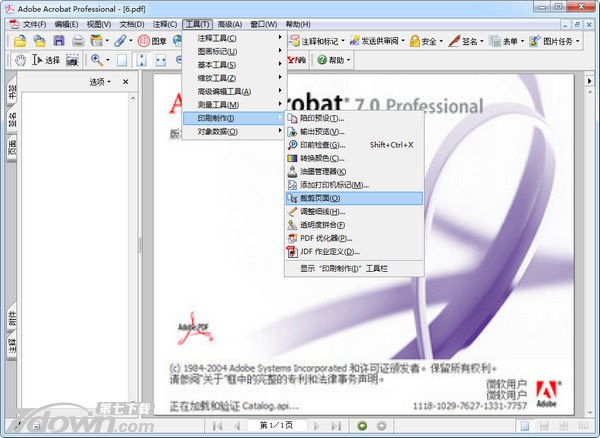Click the green go-to-next-view button
Screen dimensions: 600x438
pyautogui.click(x=363, y=426)
